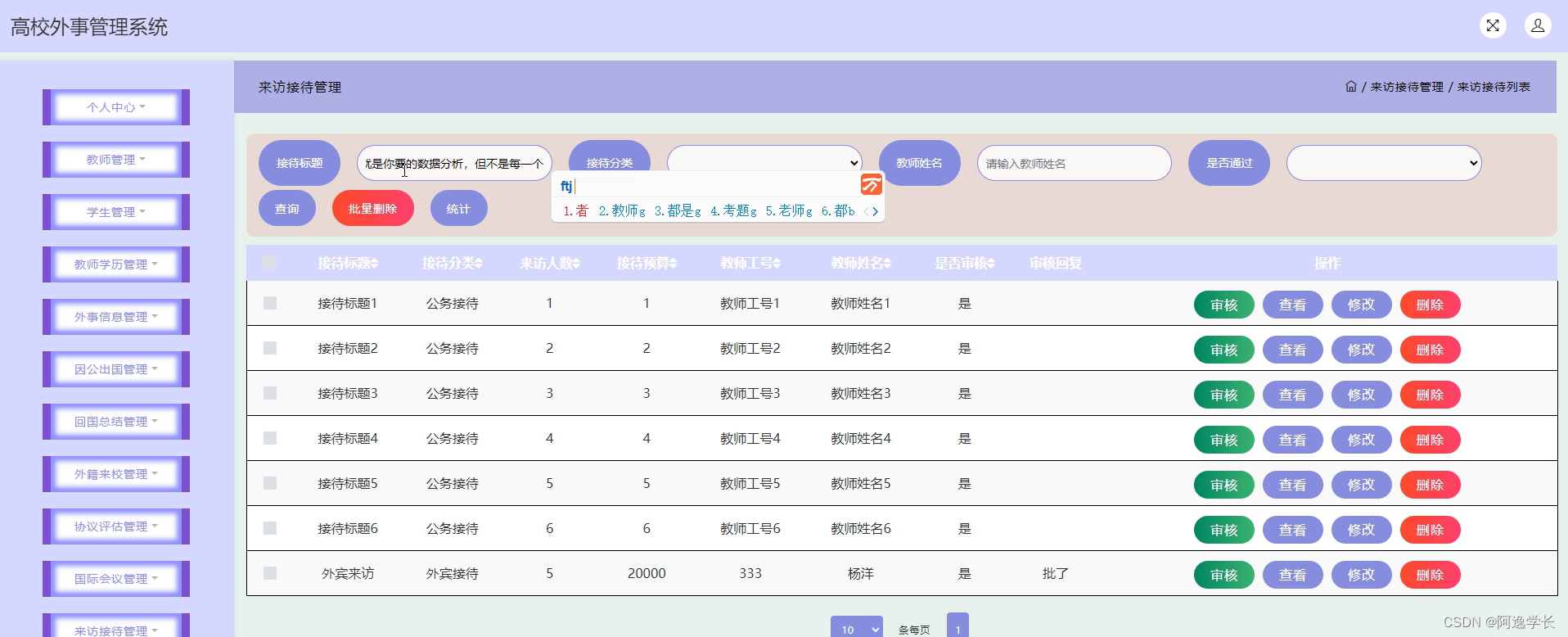This screenshot has width=1568, height=637.
Task: Expand 外事信息管理 sidebar menu
Action: click(116, 317)
